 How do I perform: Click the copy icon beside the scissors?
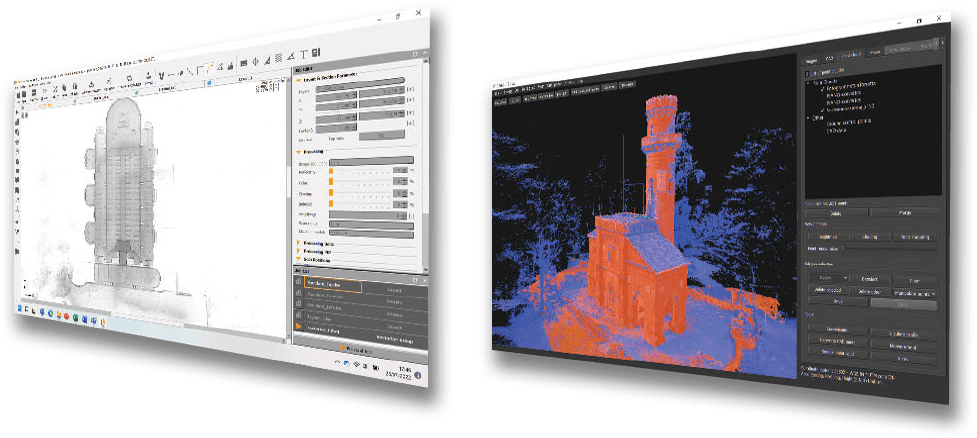(65, 87)
